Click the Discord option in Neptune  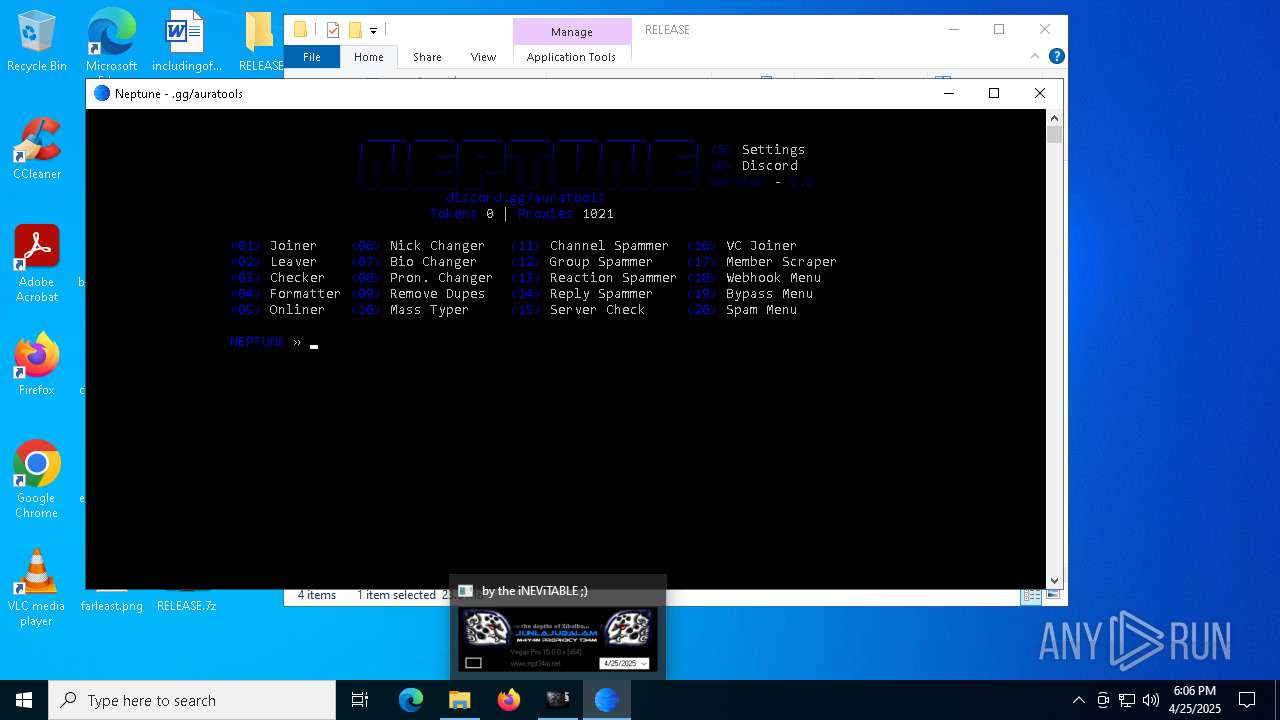coord(769,165)
